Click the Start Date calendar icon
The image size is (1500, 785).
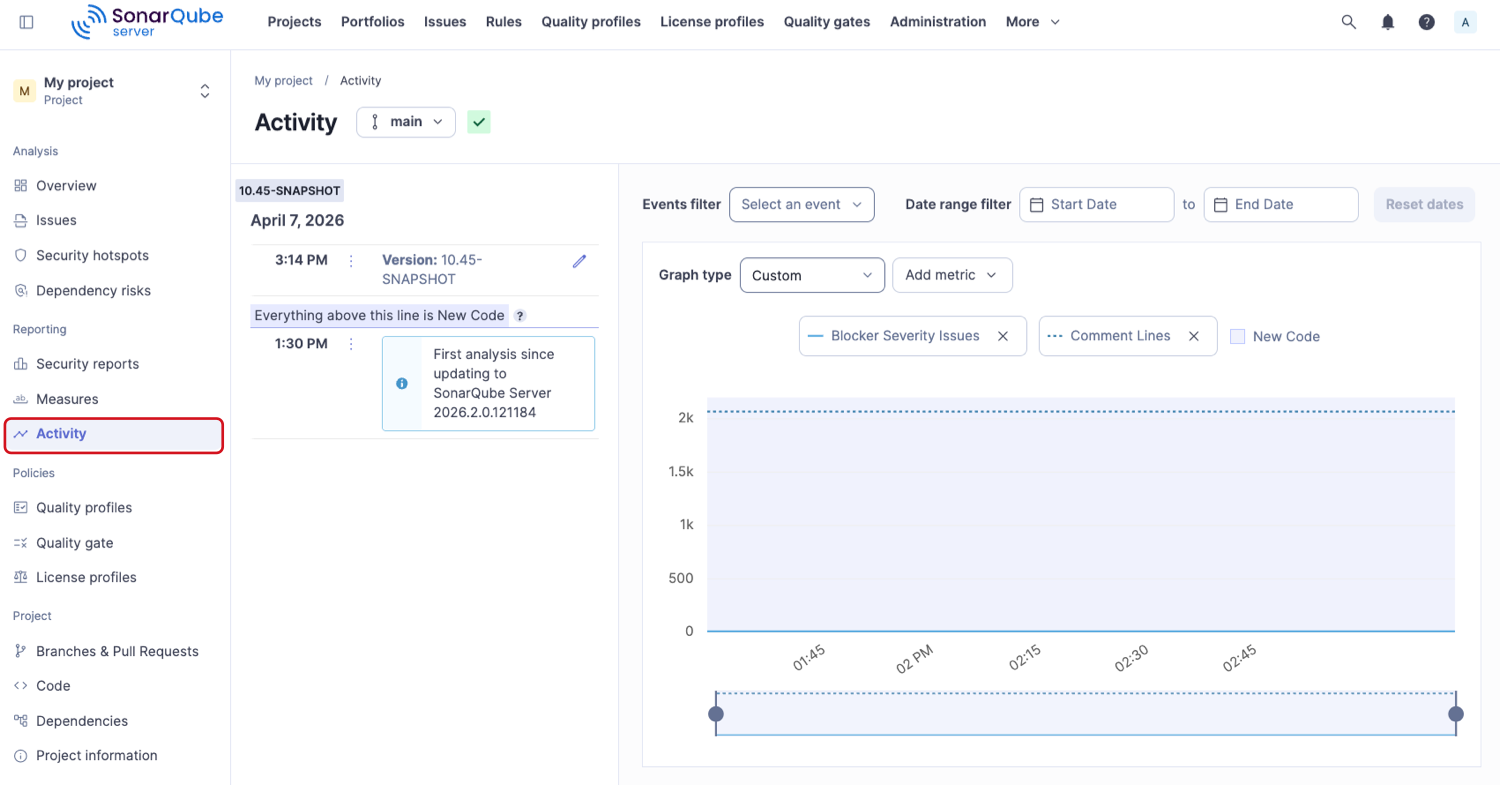(1037, 205)
